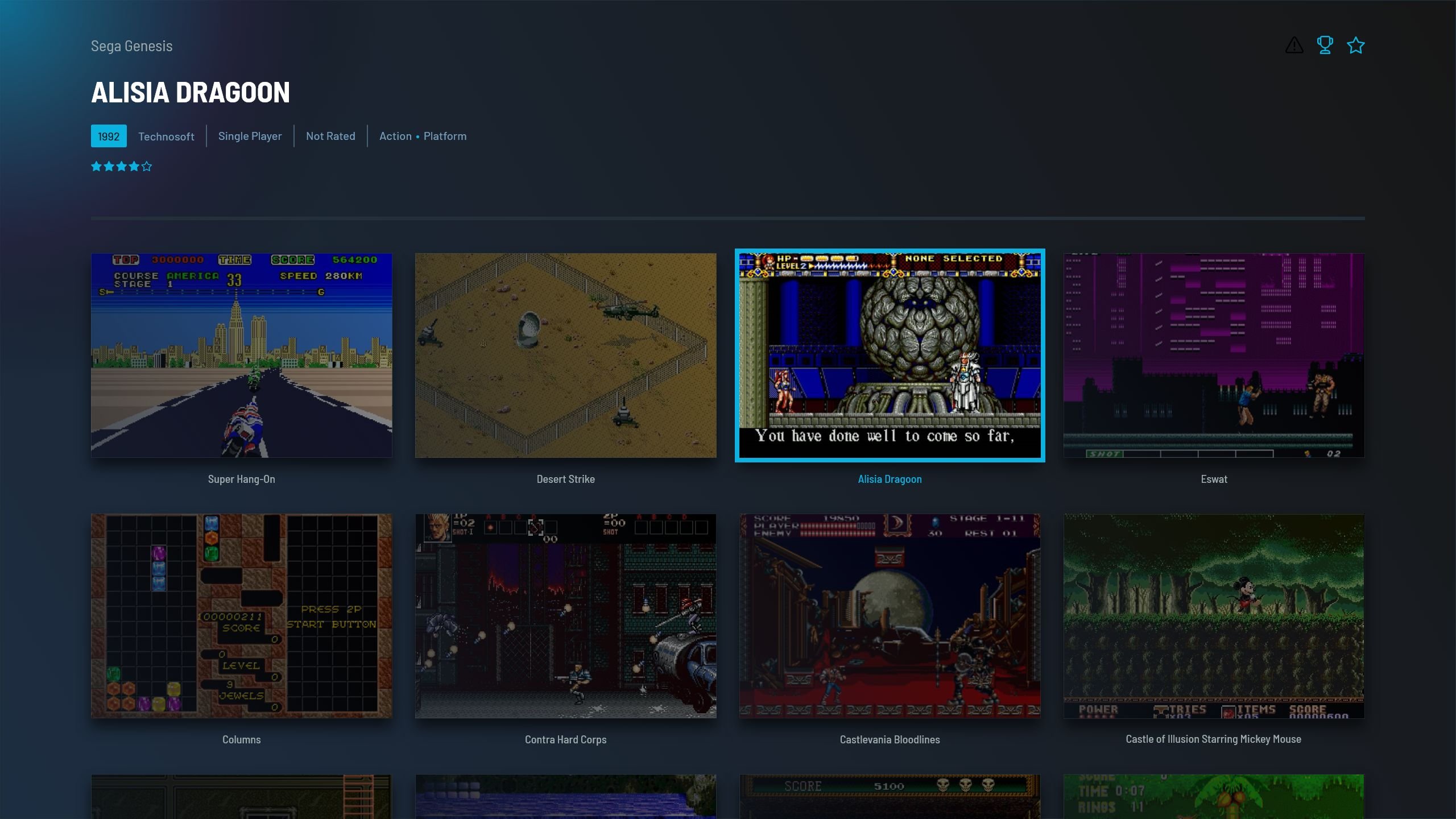This screenshot has width=1456, height=819.
Task: Select the Castlevania Bloodlines thumbnail
Action: tap(890, 616)
